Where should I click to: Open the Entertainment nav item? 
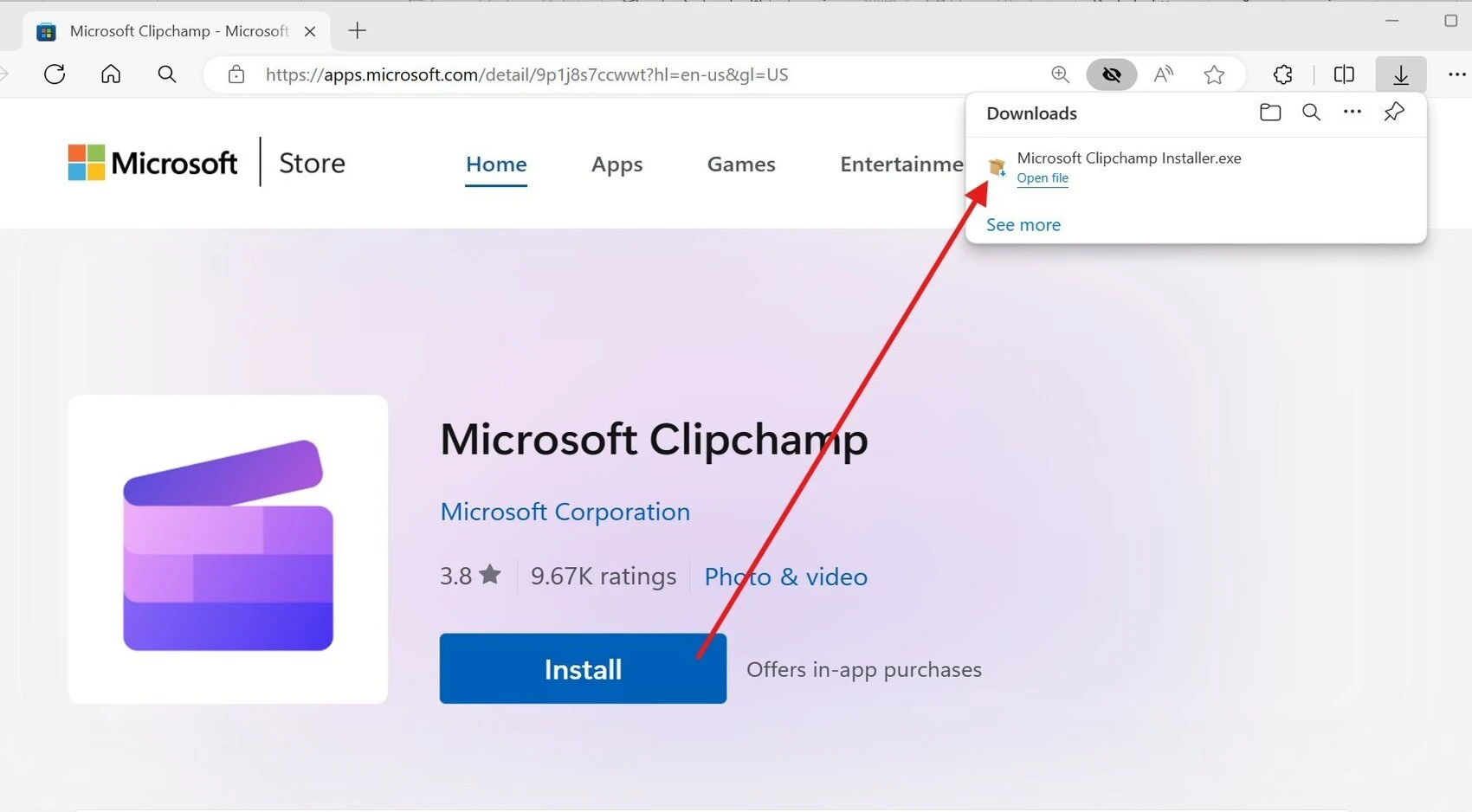click(x=901, y=164)
